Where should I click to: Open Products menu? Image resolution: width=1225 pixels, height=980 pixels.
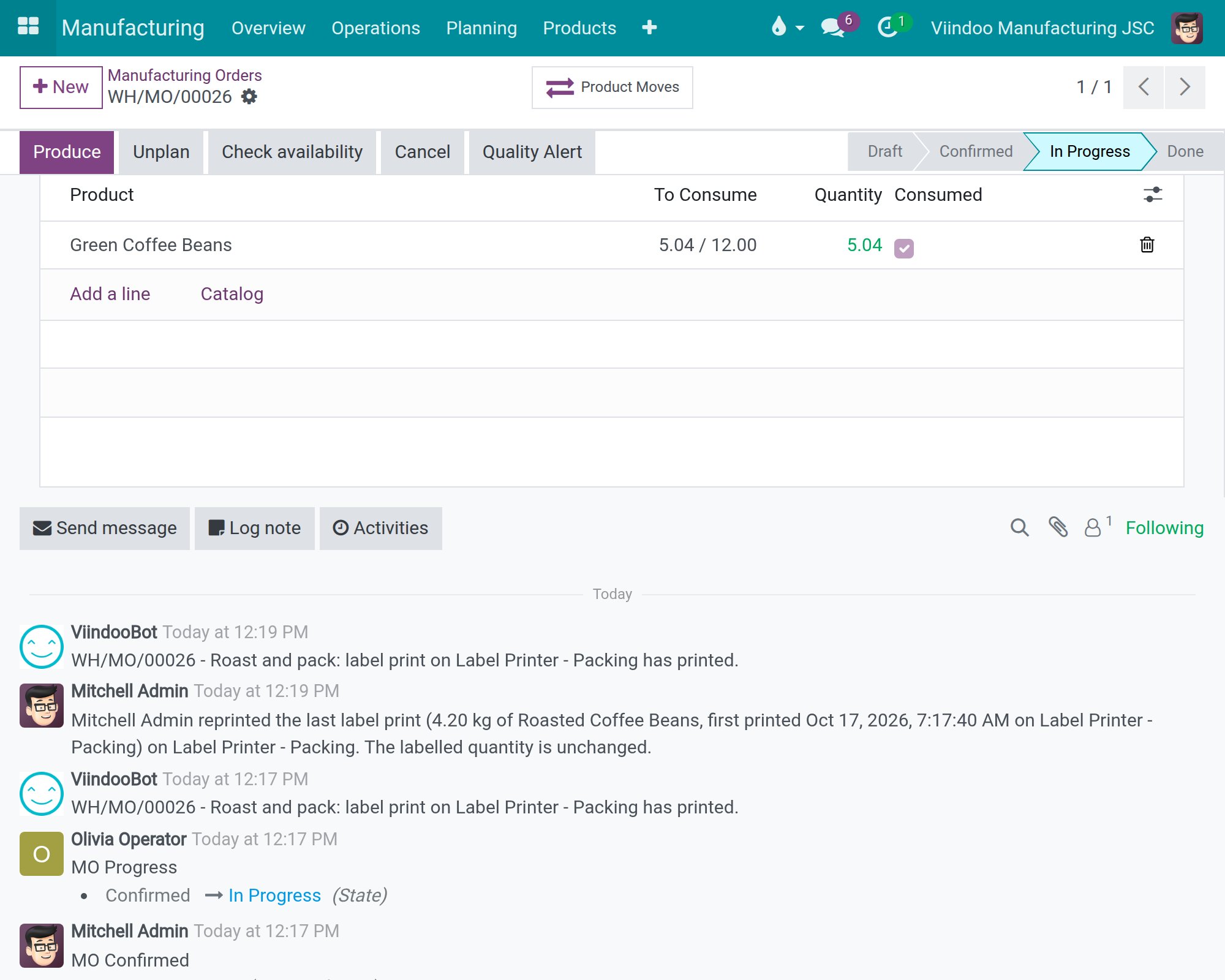coord(579,28)
